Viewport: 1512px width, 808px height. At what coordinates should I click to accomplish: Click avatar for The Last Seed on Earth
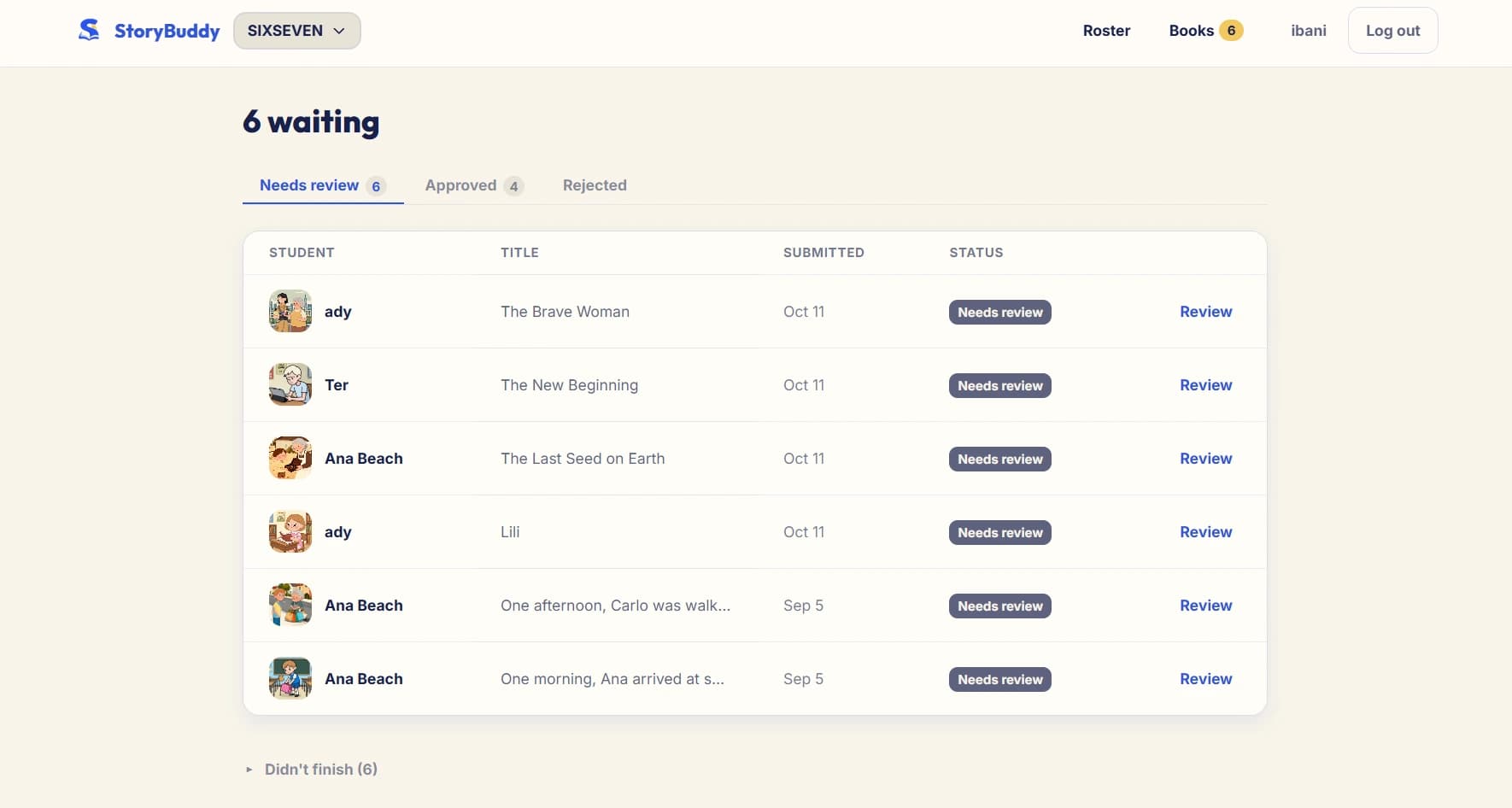[x=290, y=458]
